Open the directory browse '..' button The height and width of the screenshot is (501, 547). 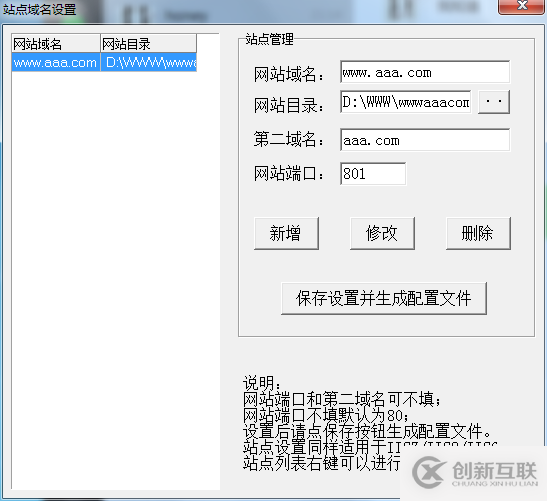(494, 102)
